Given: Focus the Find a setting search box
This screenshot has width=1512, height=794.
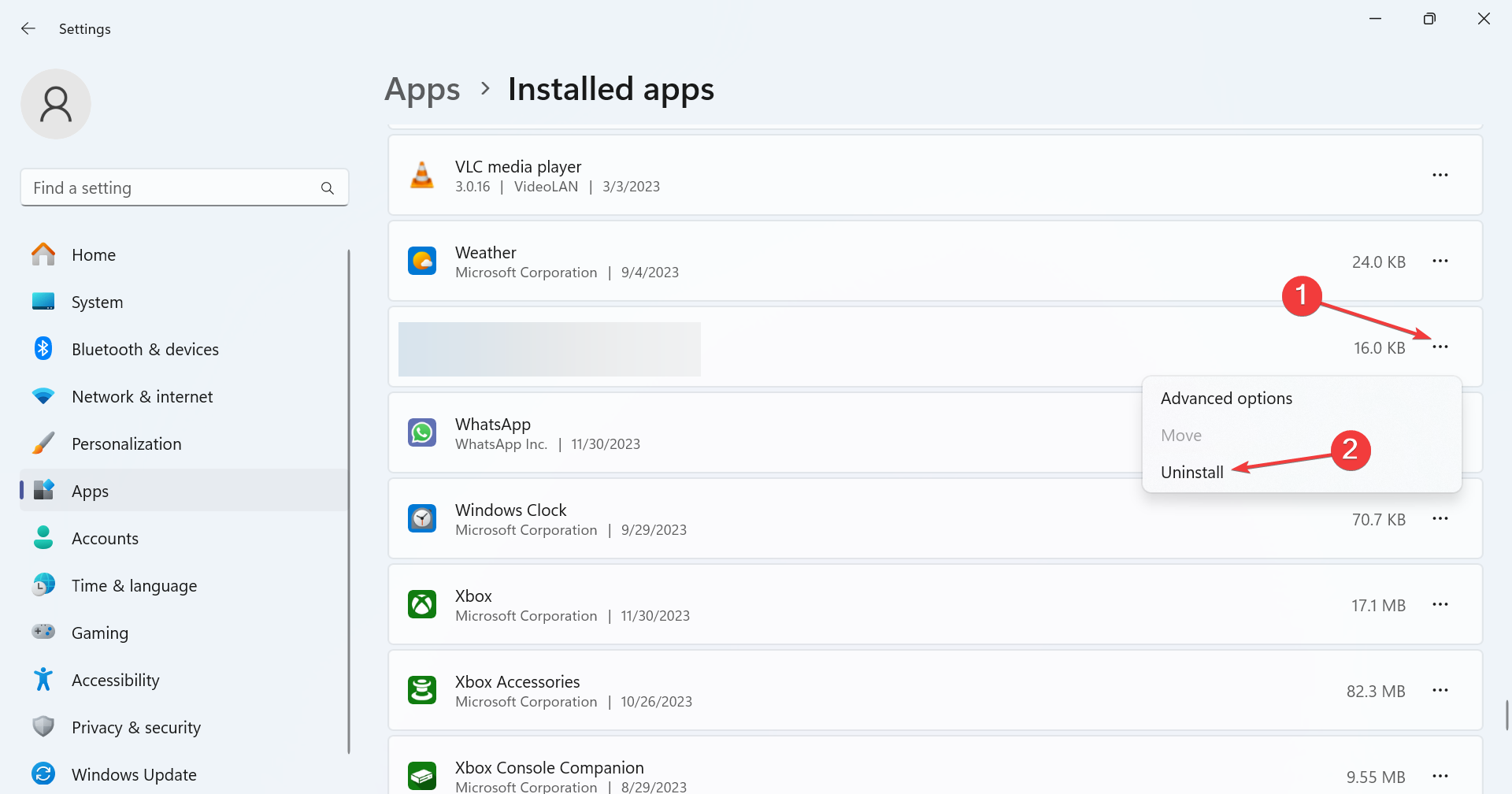Looking at the screenshot, I should [184, 188].
